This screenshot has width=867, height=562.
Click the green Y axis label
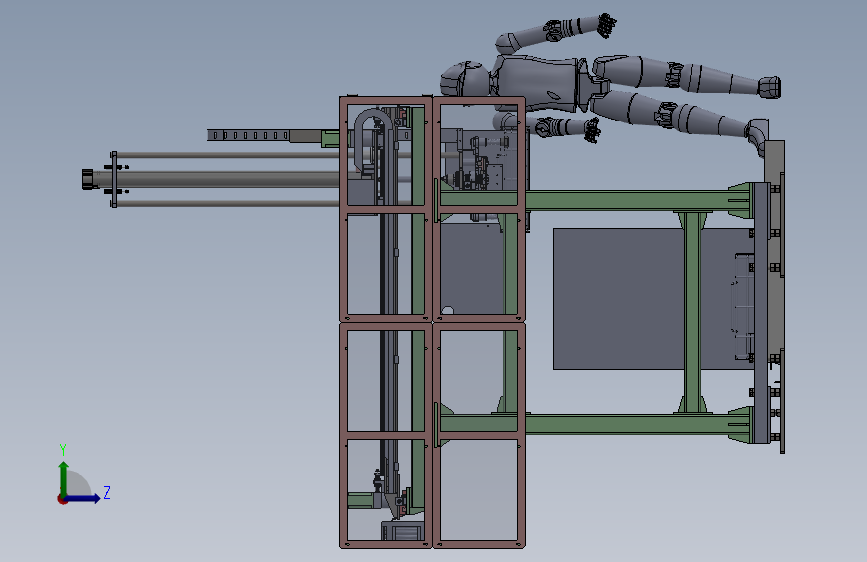pyautogui.click(x=63, y=450)
